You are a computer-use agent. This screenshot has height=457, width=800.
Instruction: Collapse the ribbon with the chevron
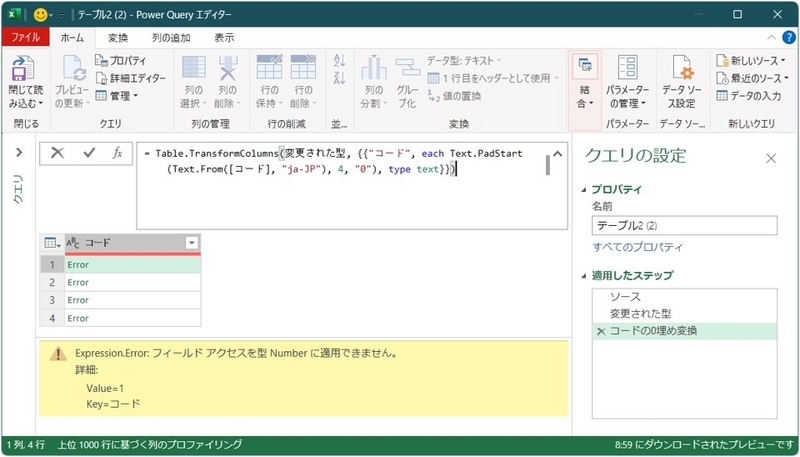[x=771, y=37]
